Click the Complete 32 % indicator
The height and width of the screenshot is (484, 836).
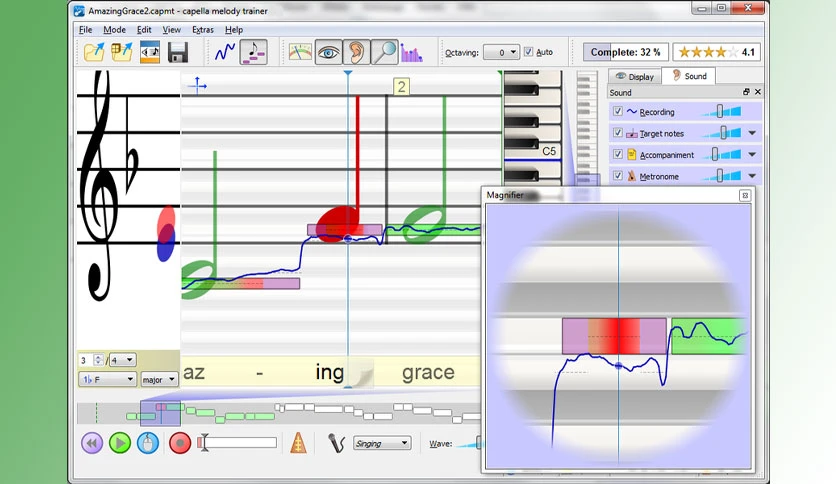[x=625, y=52]
